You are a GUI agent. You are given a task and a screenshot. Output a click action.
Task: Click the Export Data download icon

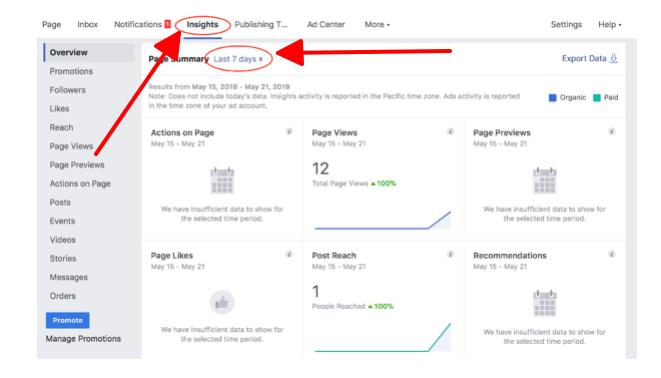pyautogui.click(x=614, y=59)
